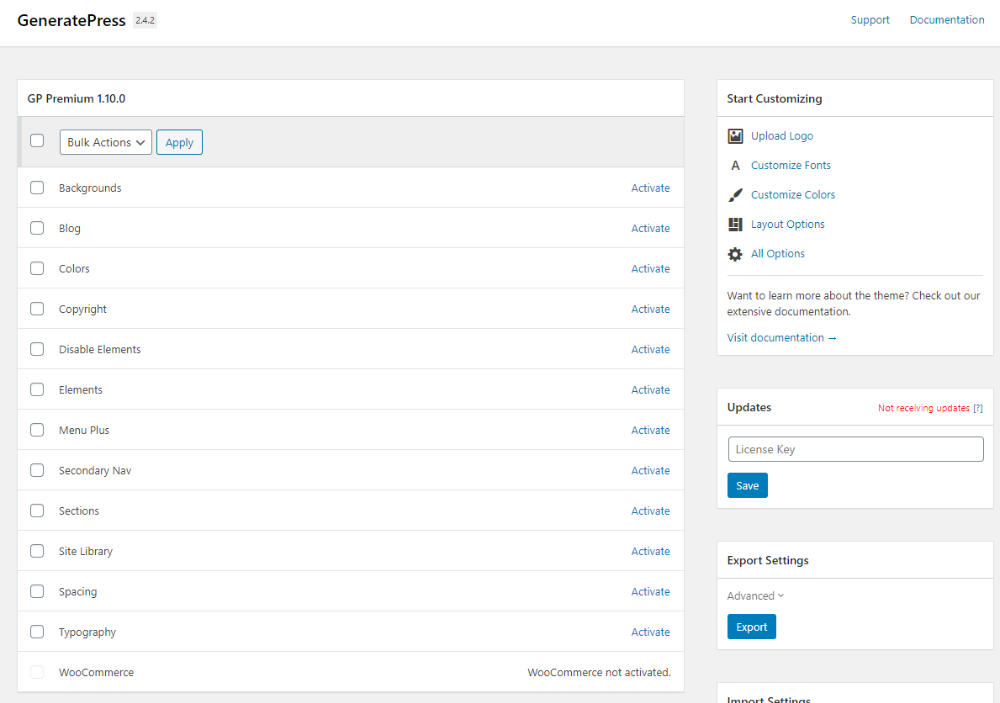The height and width of the screenshot is (703, 1000).
Task: Click the All Options gear icon
Action: pyautogui.click(x=735, y=254)
